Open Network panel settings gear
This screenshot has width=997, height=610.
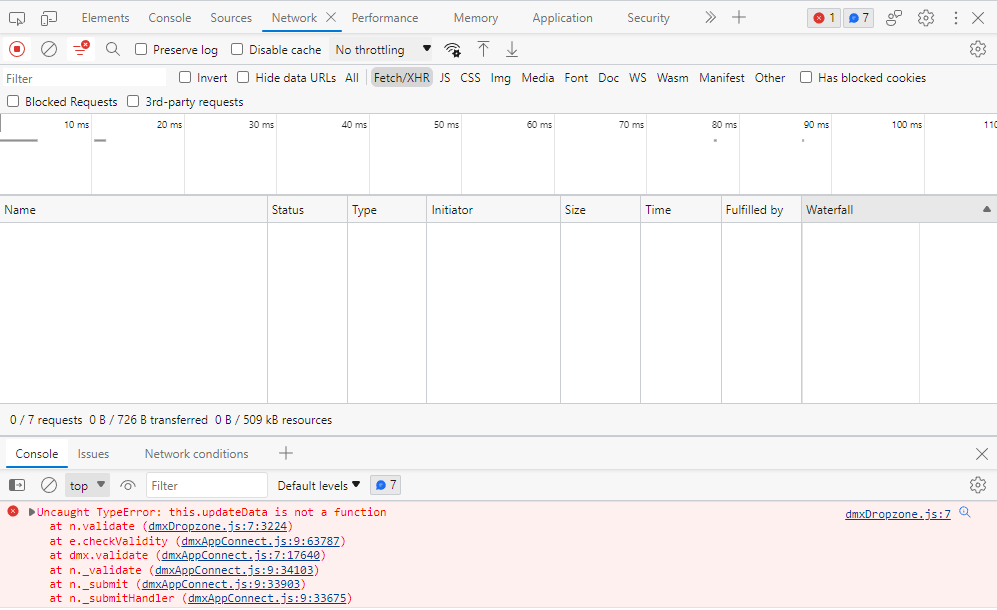coord(978,49)
